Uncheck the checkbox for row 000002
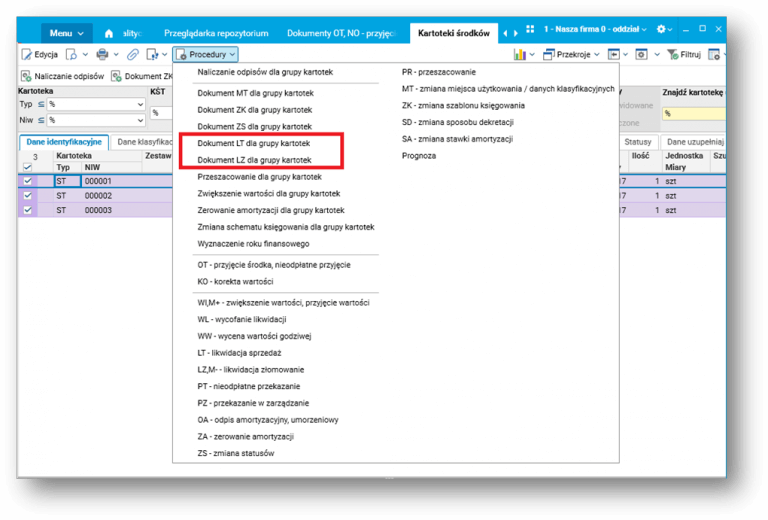 (27, 196)
